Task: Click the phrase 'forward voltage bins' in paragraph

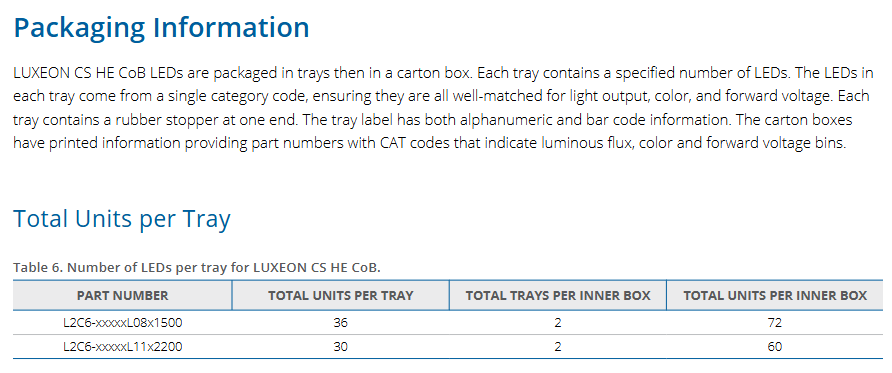Action: click(x=776, y=143)
